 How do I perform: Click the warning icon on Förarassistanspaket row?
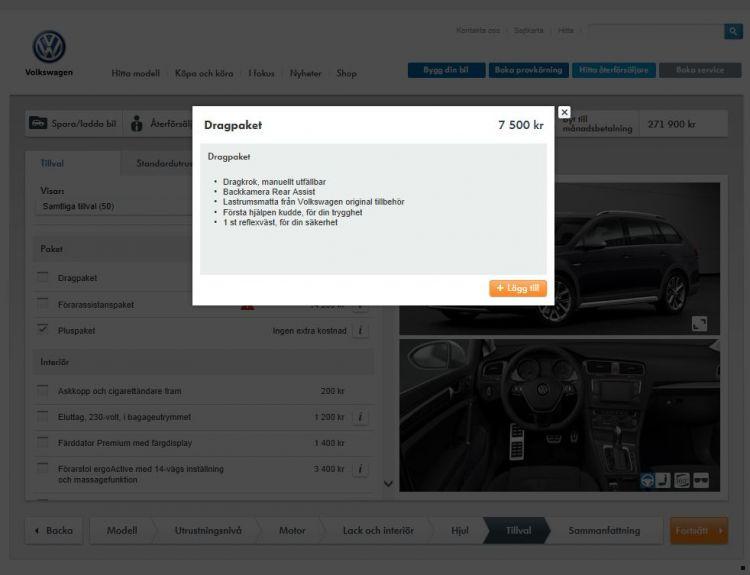pos(247,307)
